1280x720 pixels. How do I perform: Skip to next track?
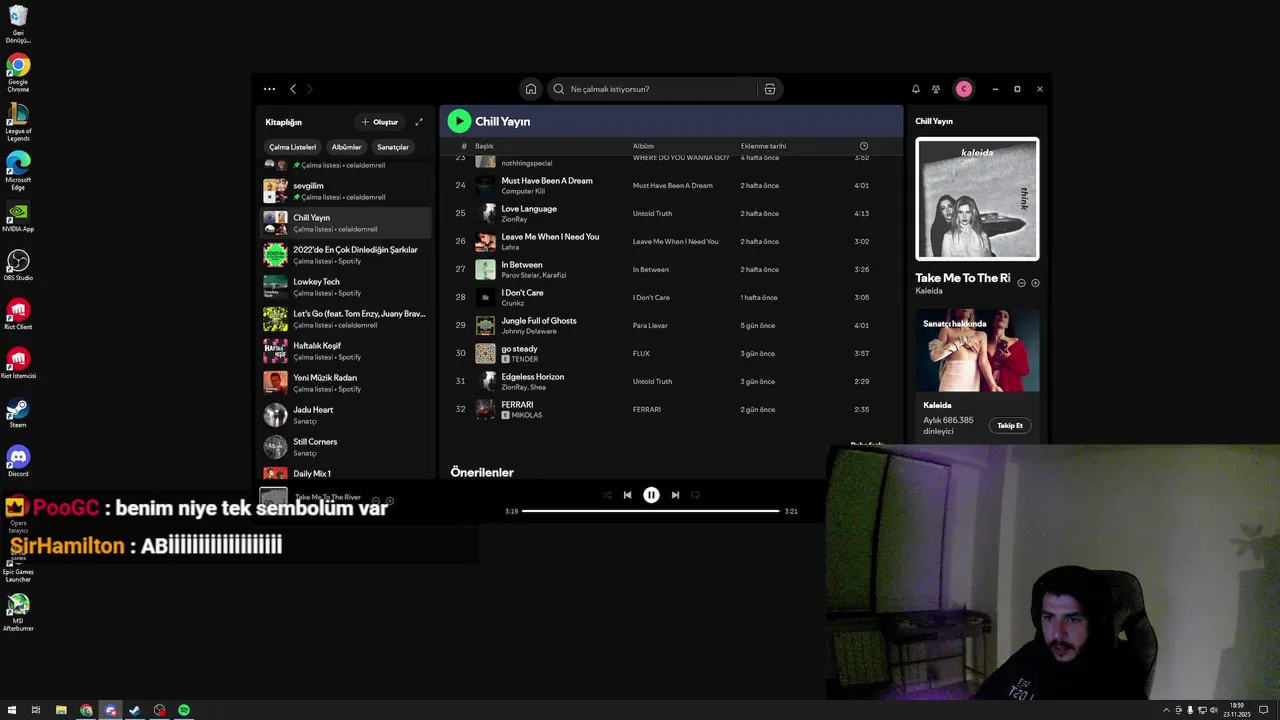pyautogui.click(x=675, y=495)
